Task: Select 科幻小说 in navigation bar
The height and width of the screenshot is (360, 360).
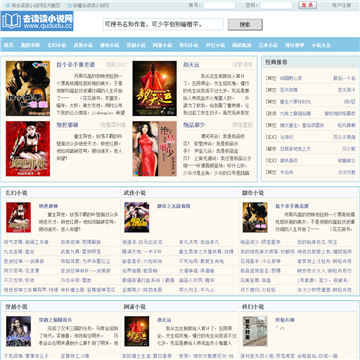Action: [189, 45]
